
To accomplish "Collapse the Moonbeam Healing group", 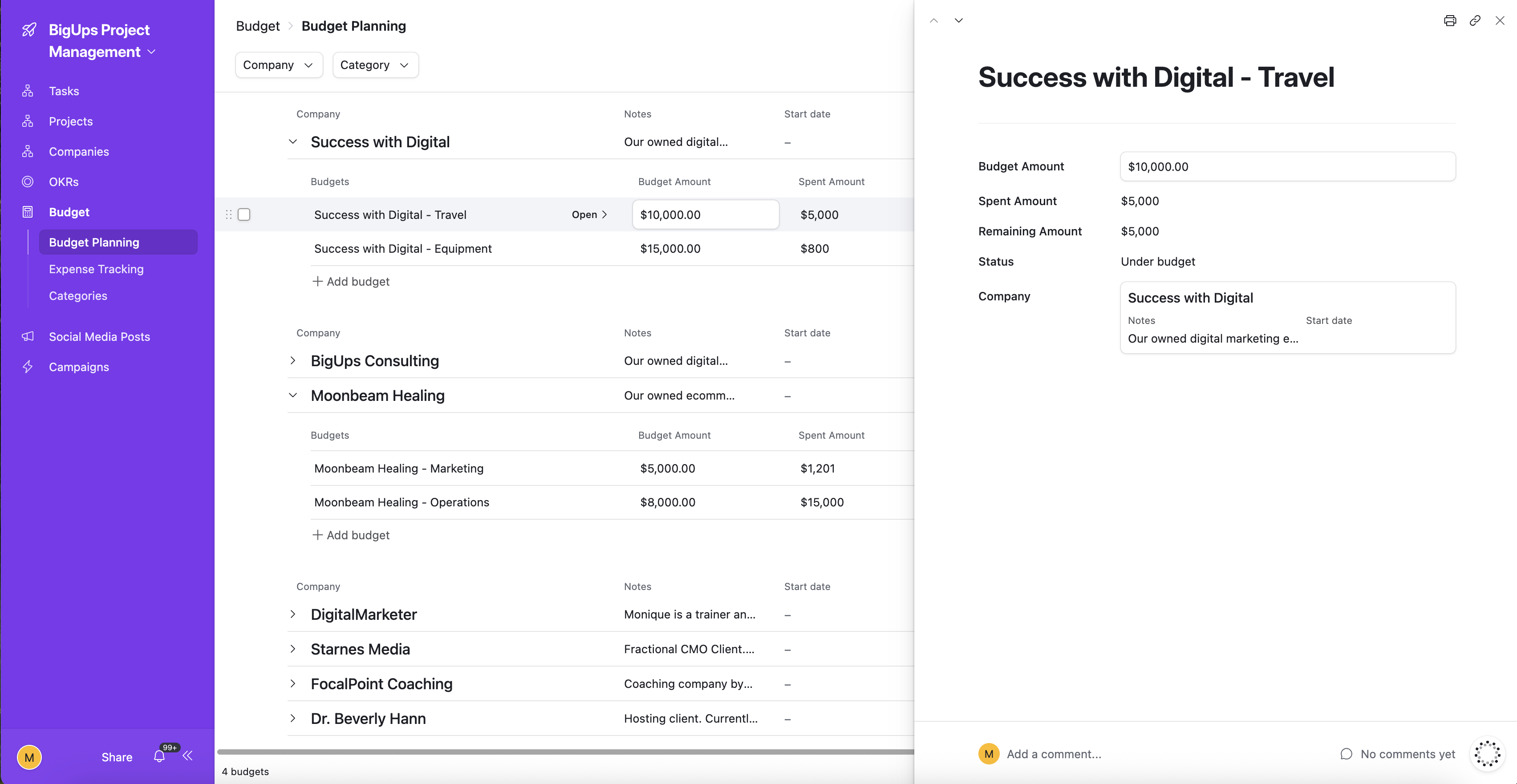I will [293, 396].
